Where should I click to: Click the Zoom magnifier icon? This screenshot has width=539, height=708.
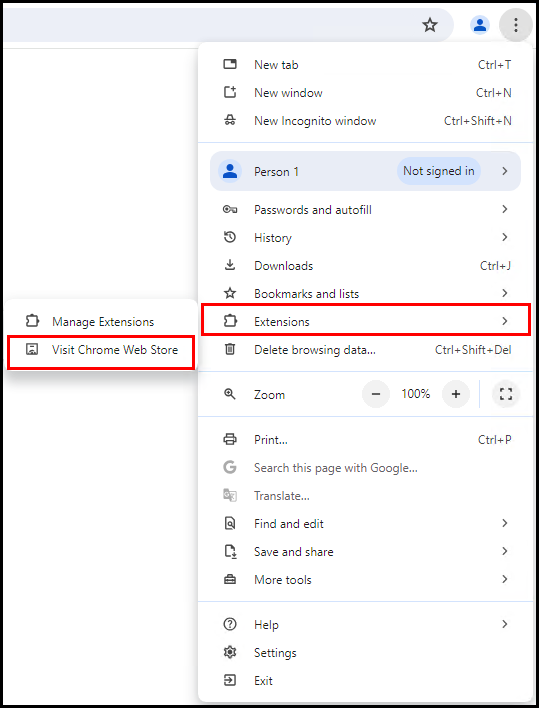coord(230,394)
